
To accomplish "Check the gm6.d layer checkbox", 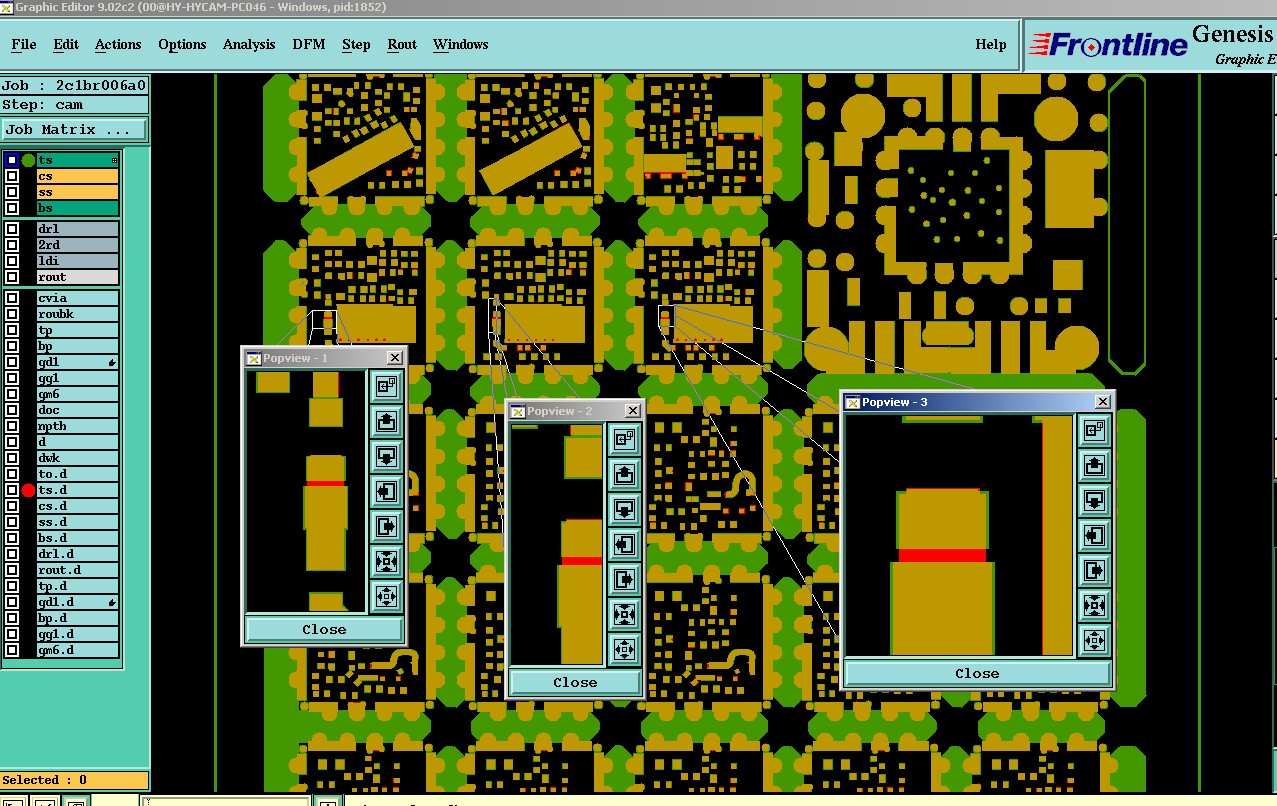I will pyautogui.click(x=12, y=650).
